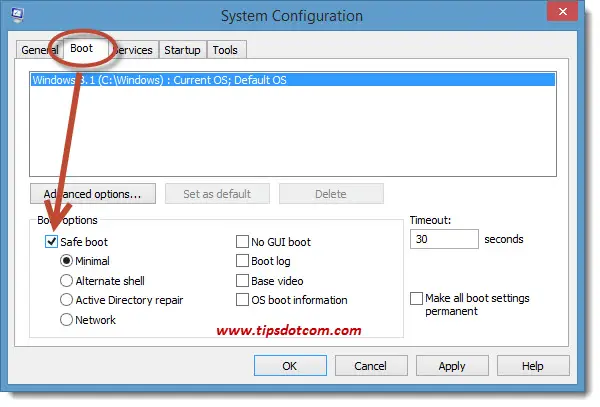Open the Services tab

tap(134, 50)
